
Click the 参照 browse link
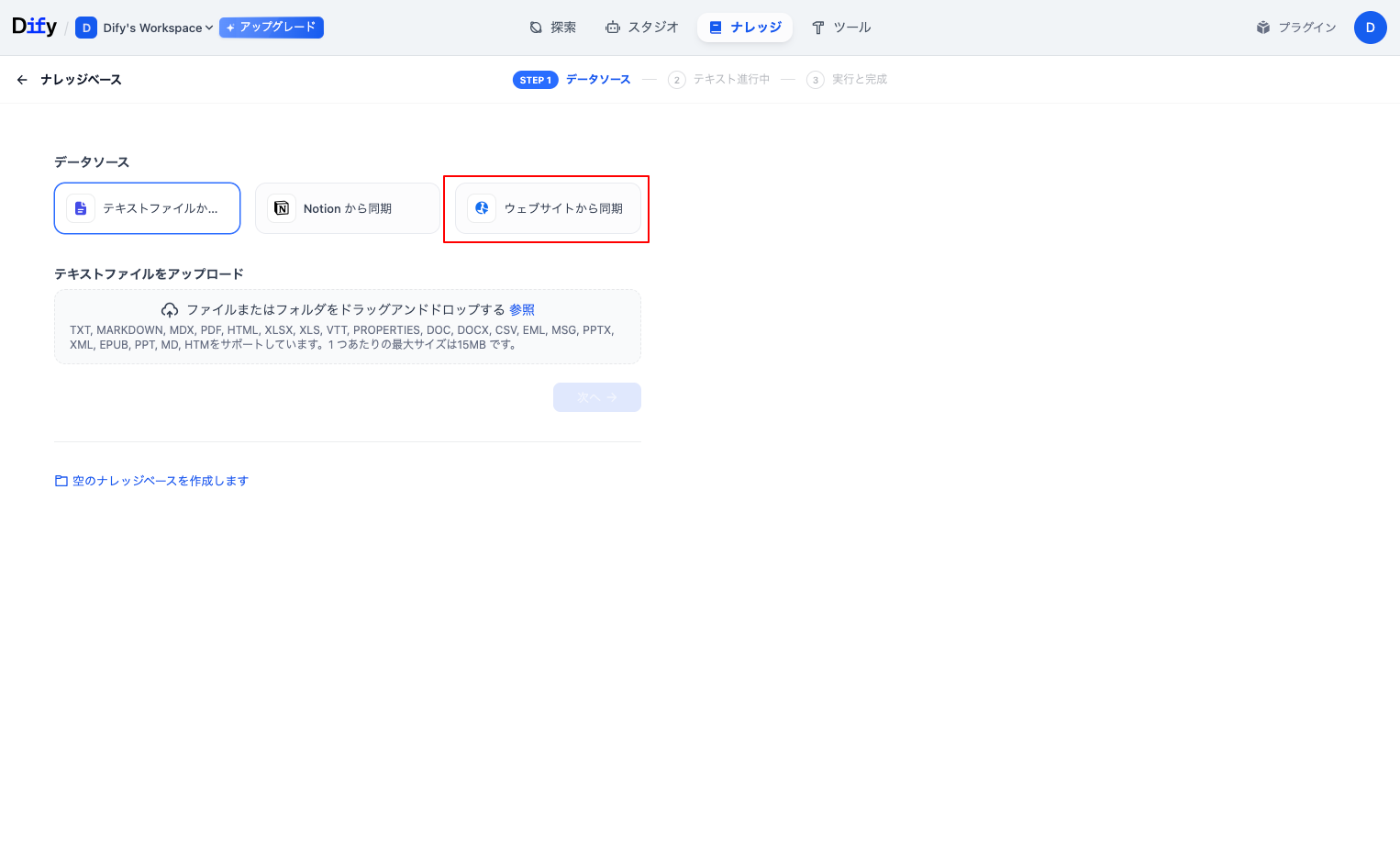click(522, 310)
